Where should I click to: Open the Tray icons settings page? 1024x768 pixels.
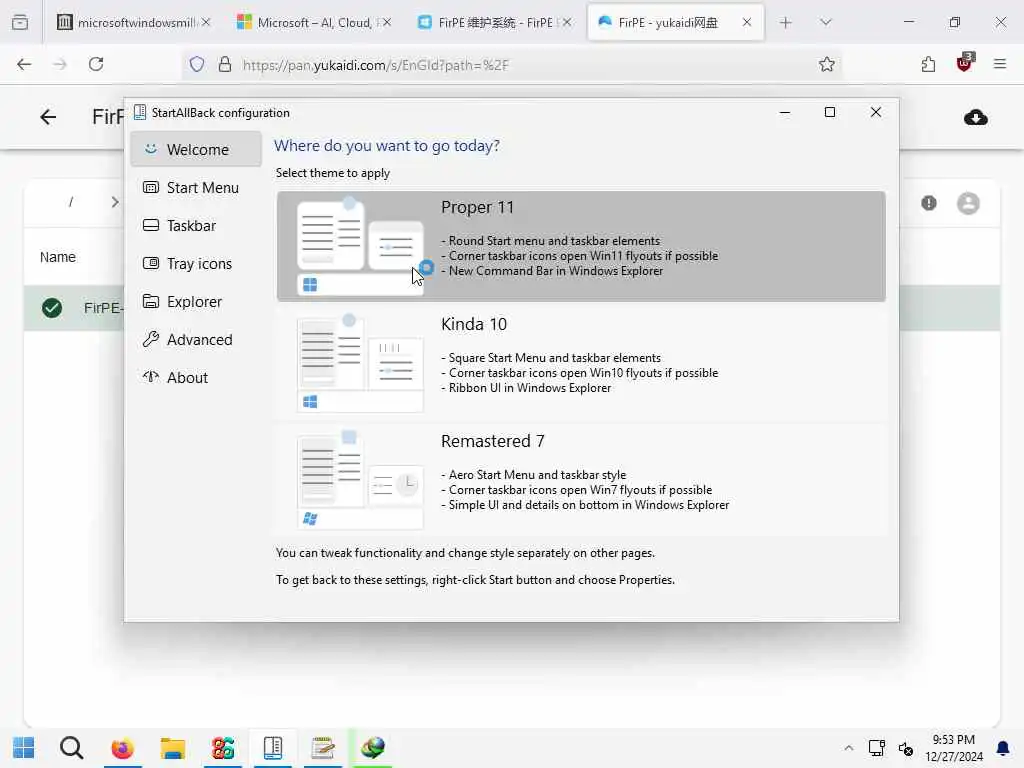click(196, 263)
